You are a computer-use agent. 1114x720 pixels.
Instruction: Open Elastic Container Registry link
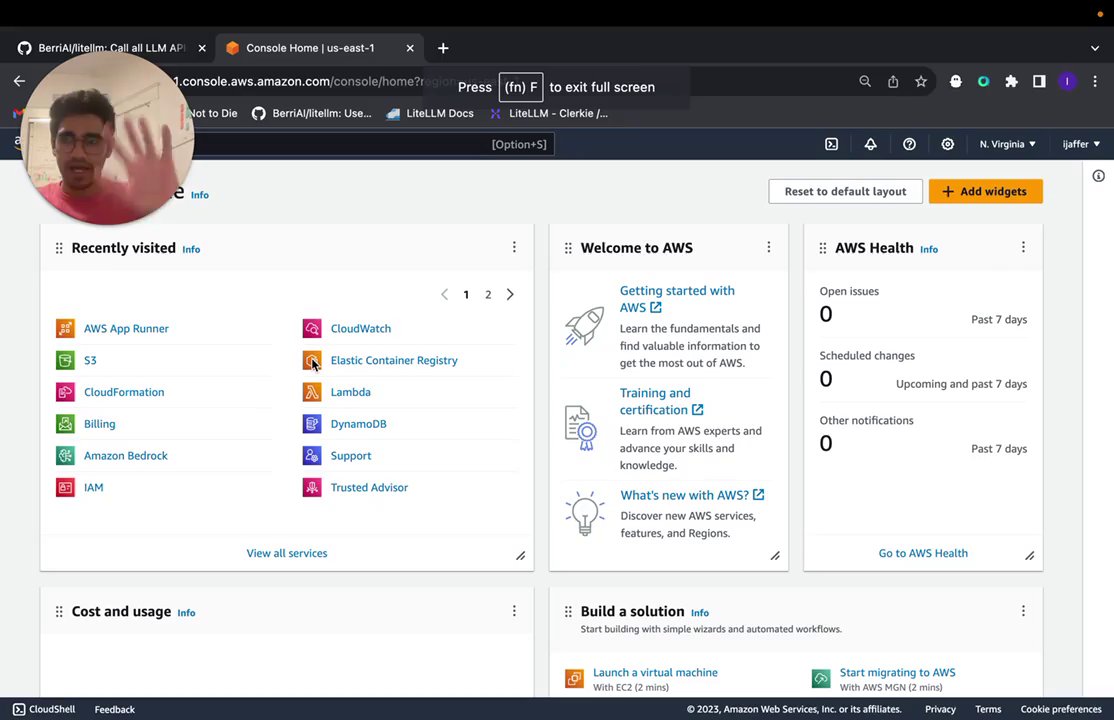point(394,360)
